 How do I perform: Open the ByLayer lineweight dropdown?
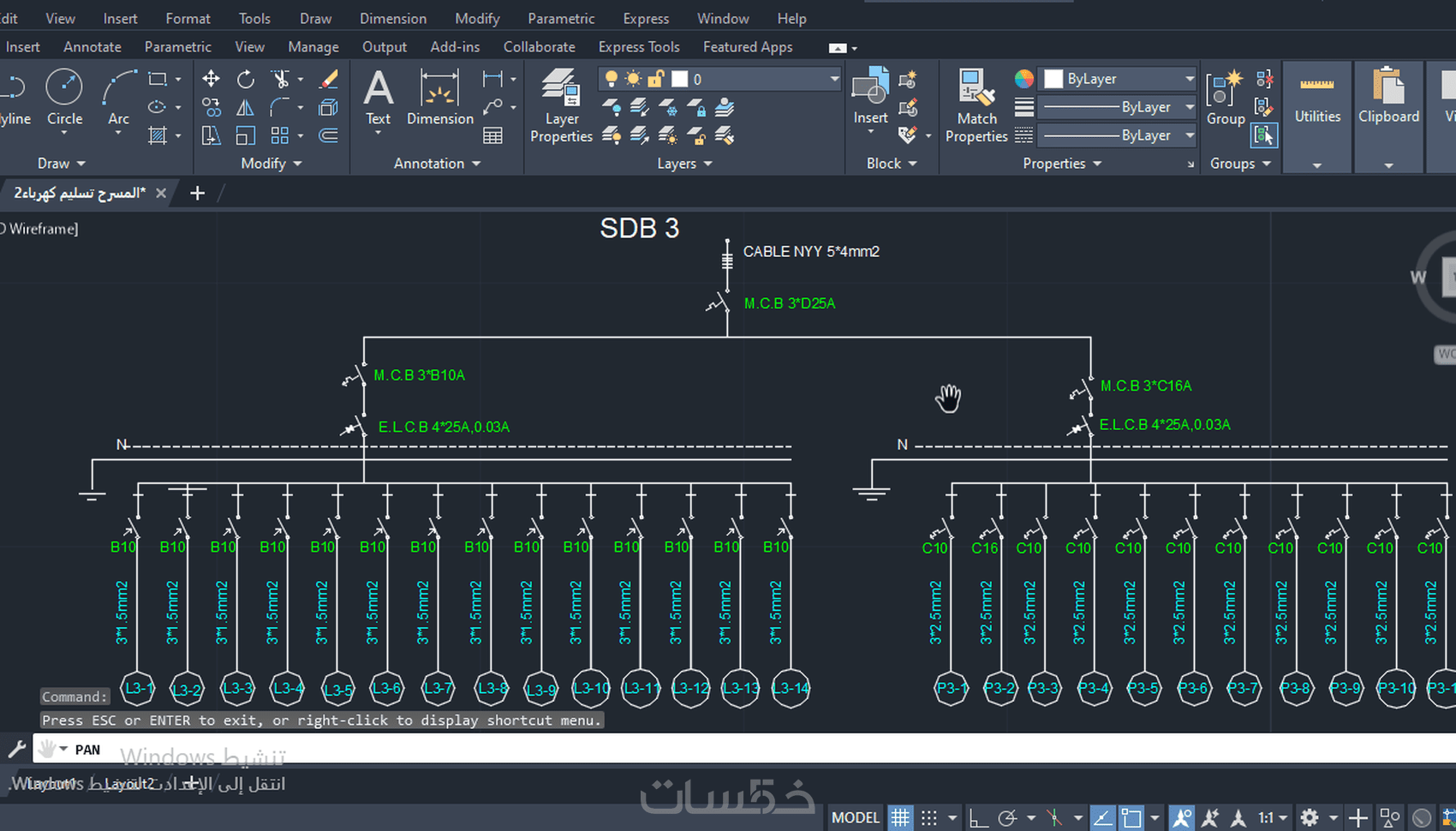pos(1118,107)
